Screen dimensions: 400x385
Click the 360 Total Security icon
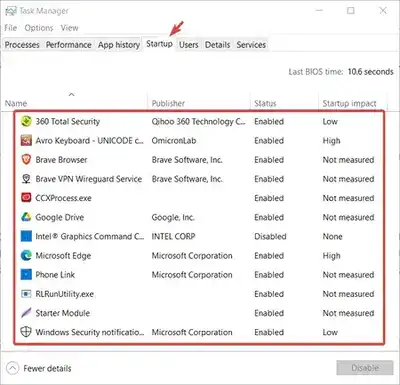click(26, 121)
